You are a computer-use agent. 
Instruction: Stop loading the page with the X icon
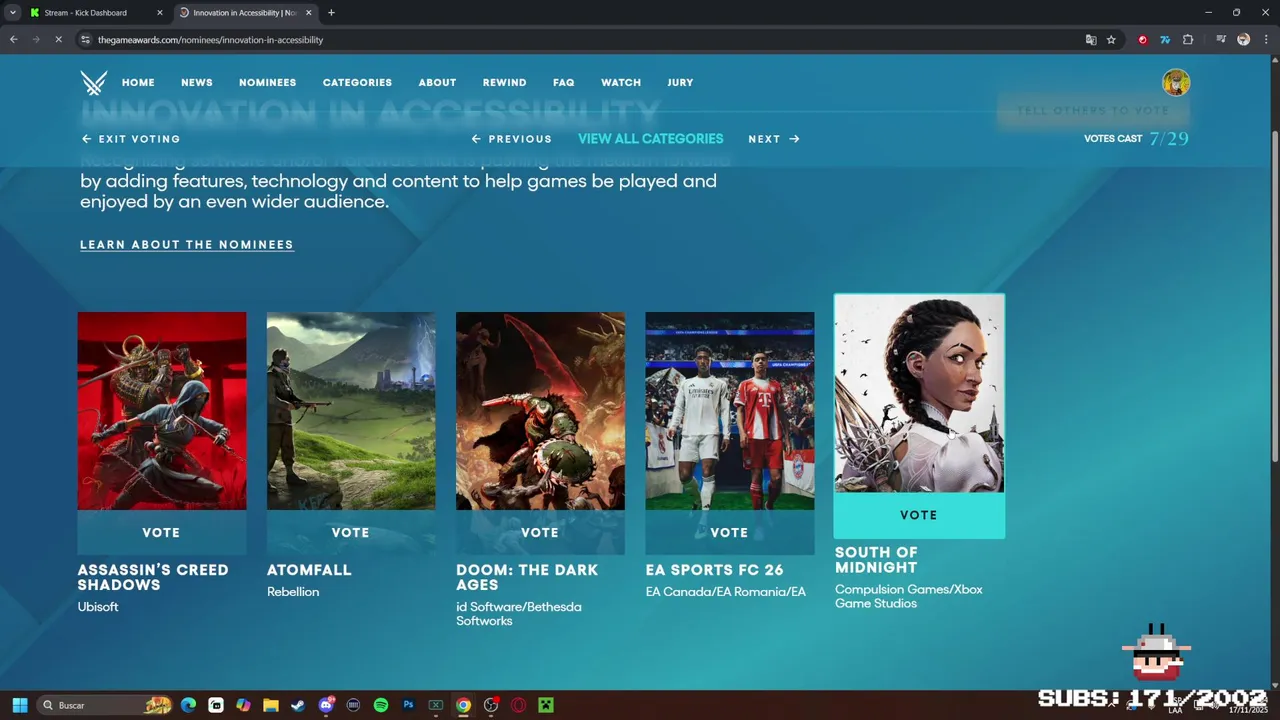click(x=58, y=40)
